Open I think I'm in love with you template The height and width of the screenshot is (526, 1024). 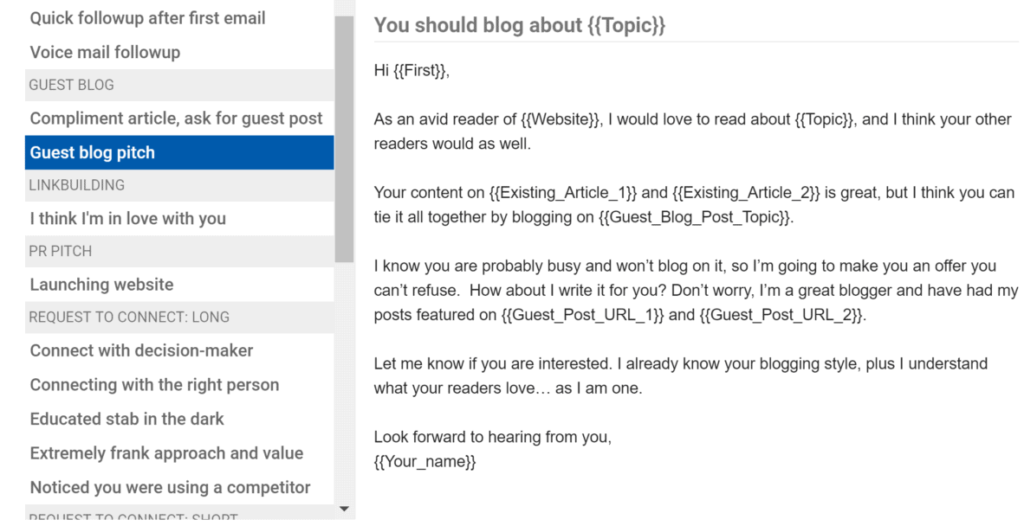coord(180,218)
